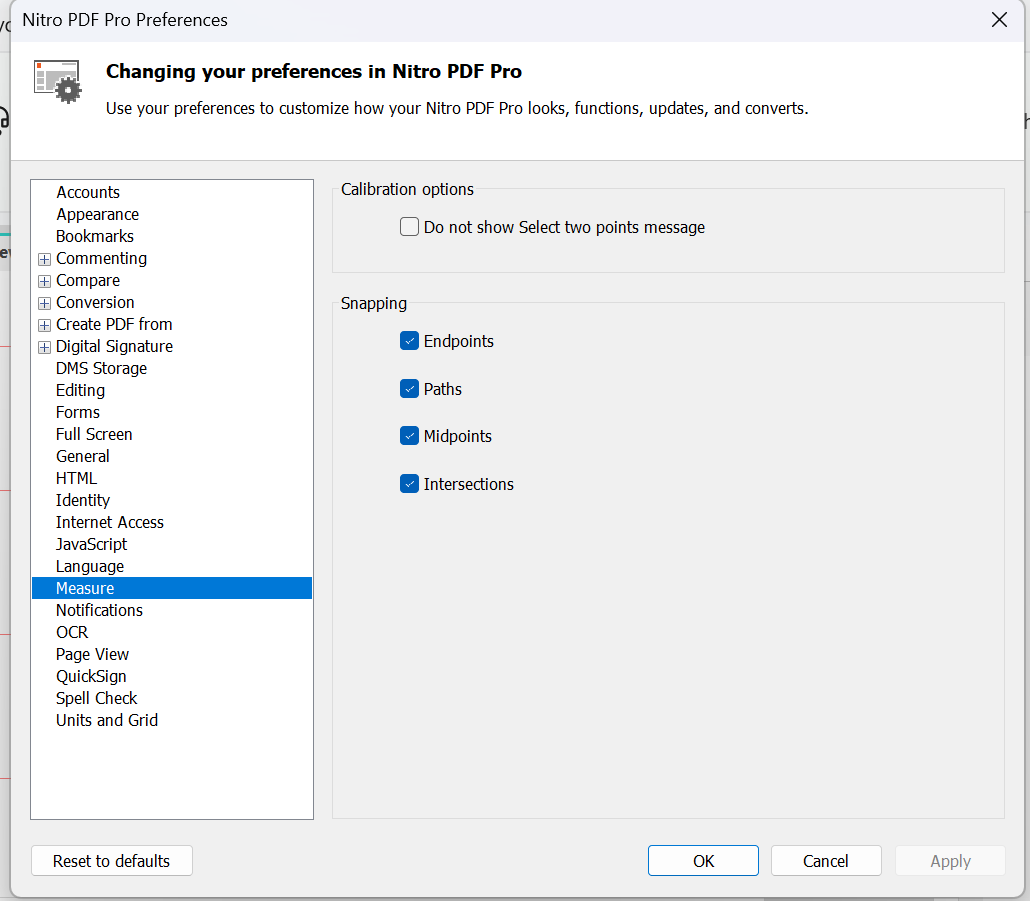
Task: Open Identity preferences
Action: [83, 500]
